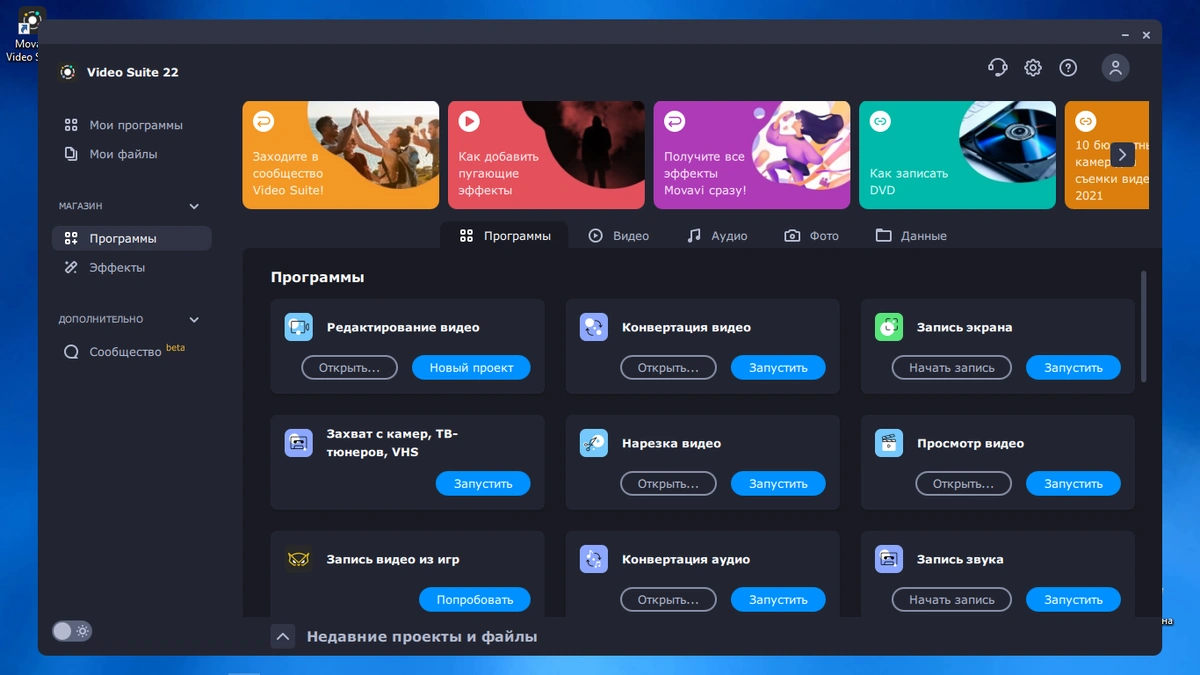Open the Как записать DVD banner
The width and height of the screenshot is (1200, 675).
(x=957, y=155)
